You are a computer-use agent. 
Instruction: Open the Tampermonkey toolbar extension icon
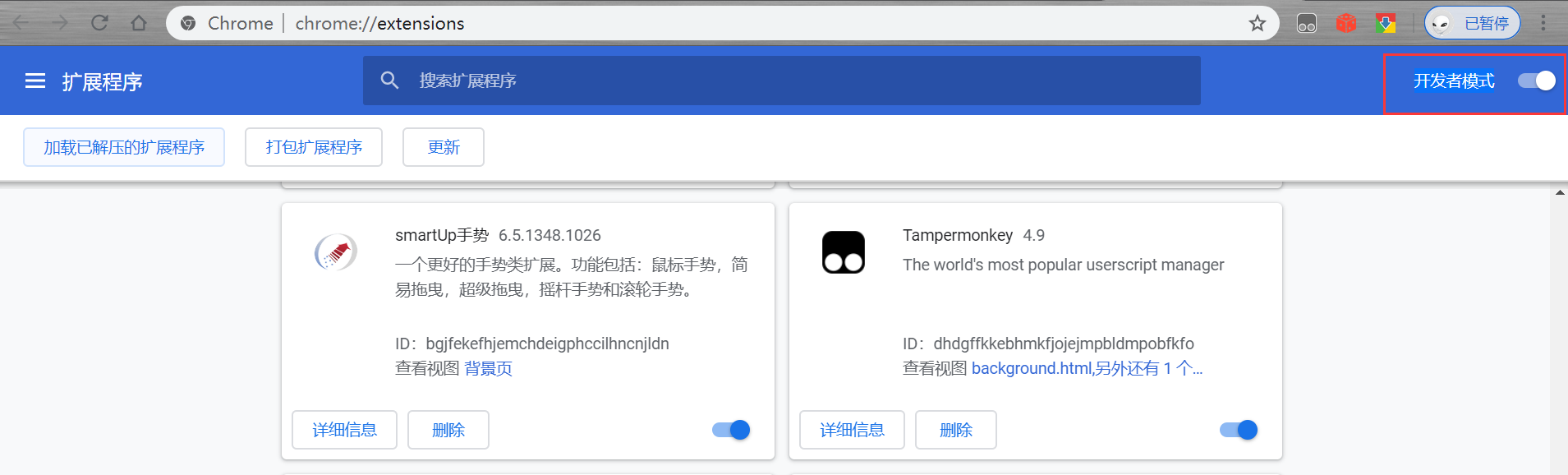click(x=1307, y=24)
